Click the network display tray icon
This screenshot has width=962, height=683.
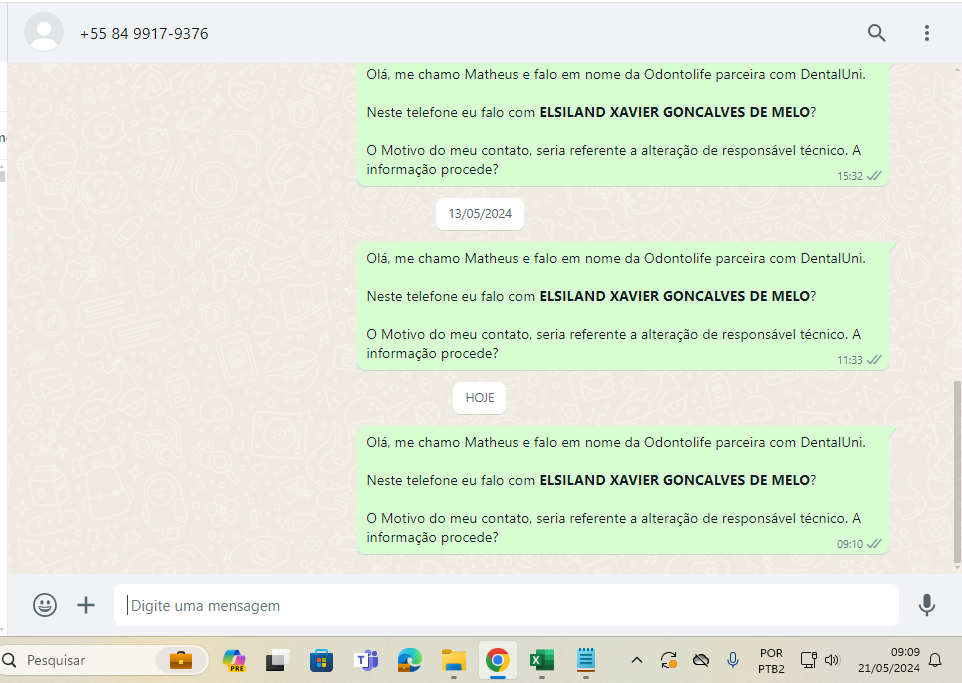[809, 660]
